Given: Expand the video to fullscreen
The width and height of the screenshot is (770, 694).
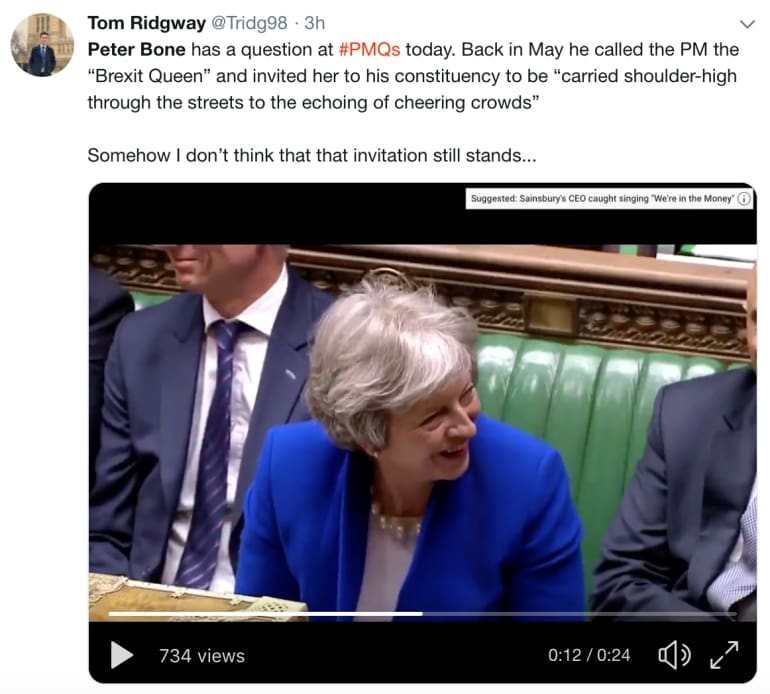Looking at the screenshot, I should (724, 655).
